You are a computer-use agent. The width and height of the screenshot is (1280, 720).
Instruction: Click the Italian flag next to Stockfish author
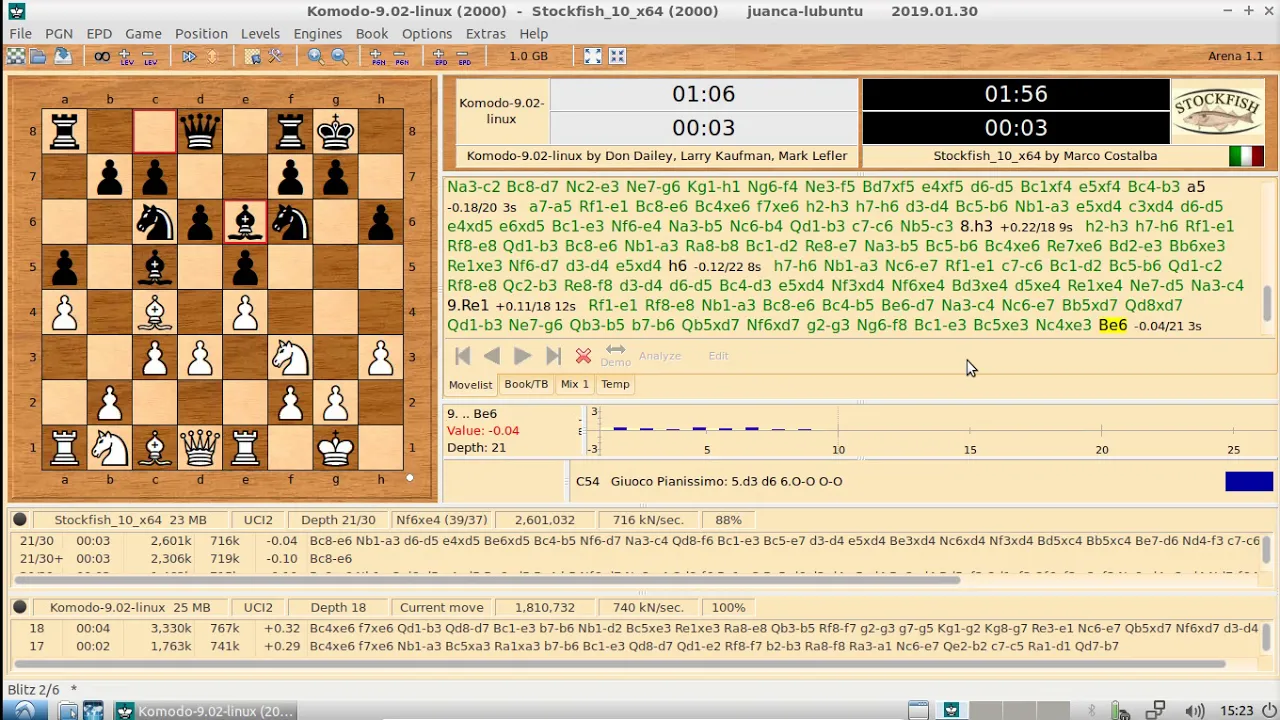(1246, 156)
